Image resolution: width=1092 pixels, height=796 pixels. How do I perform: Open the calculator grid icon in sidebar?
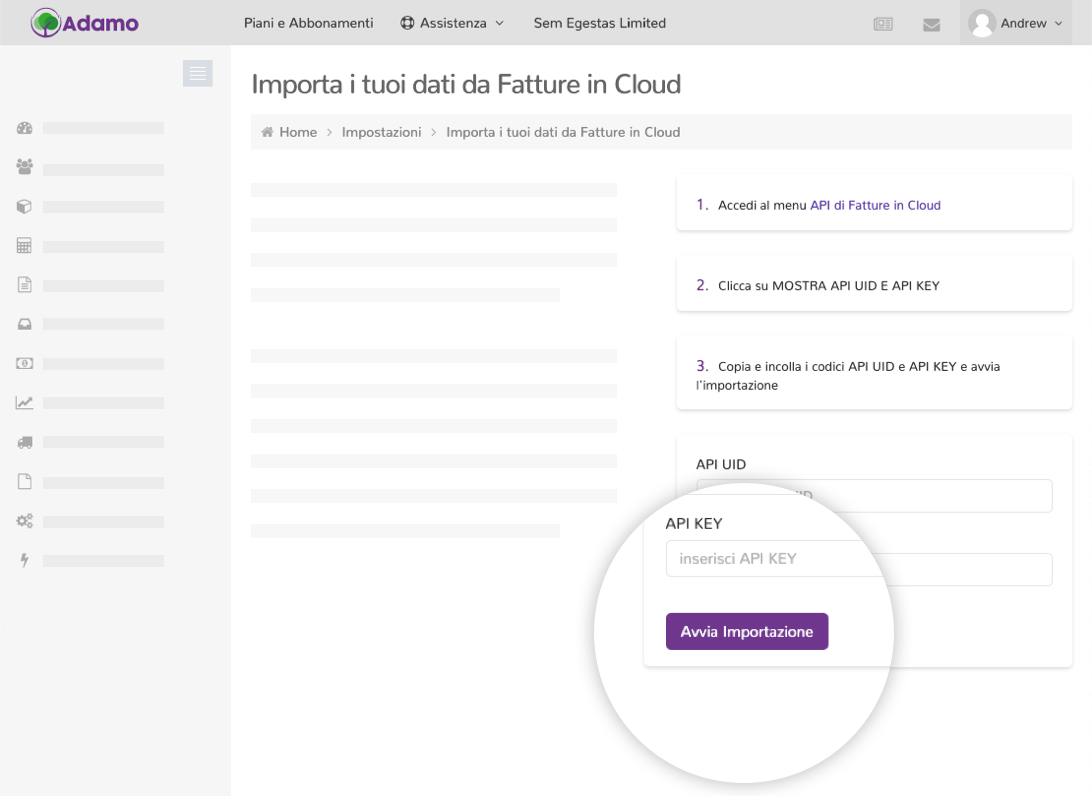tap(24, 246)
